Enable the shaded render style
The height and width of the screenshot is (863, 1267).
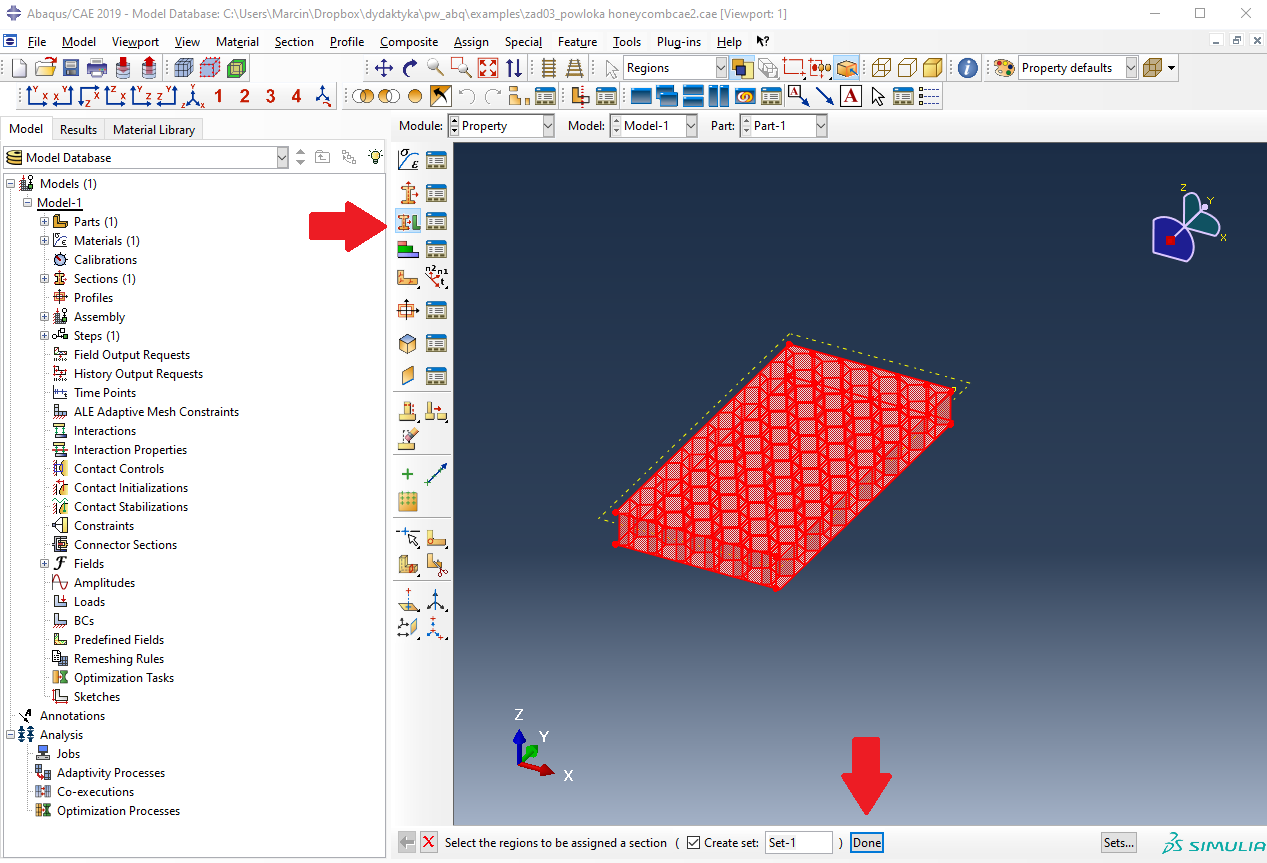(932, 68)
